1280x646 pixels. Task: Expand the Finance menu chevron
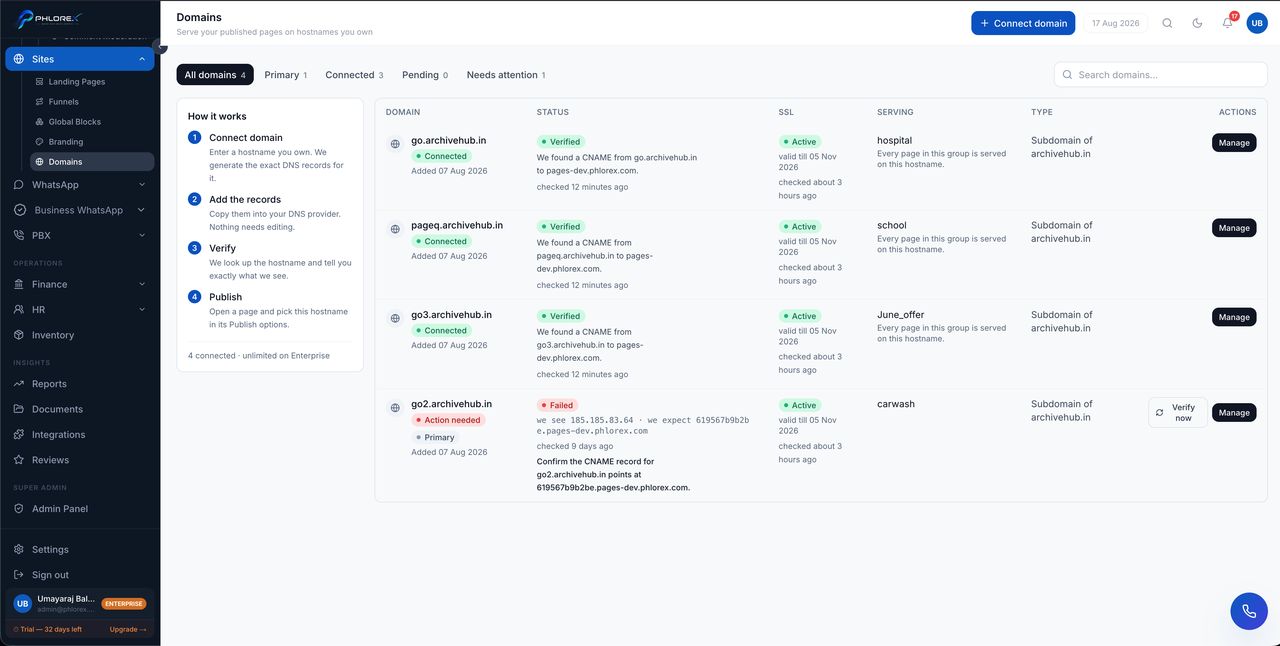(142, 284)
